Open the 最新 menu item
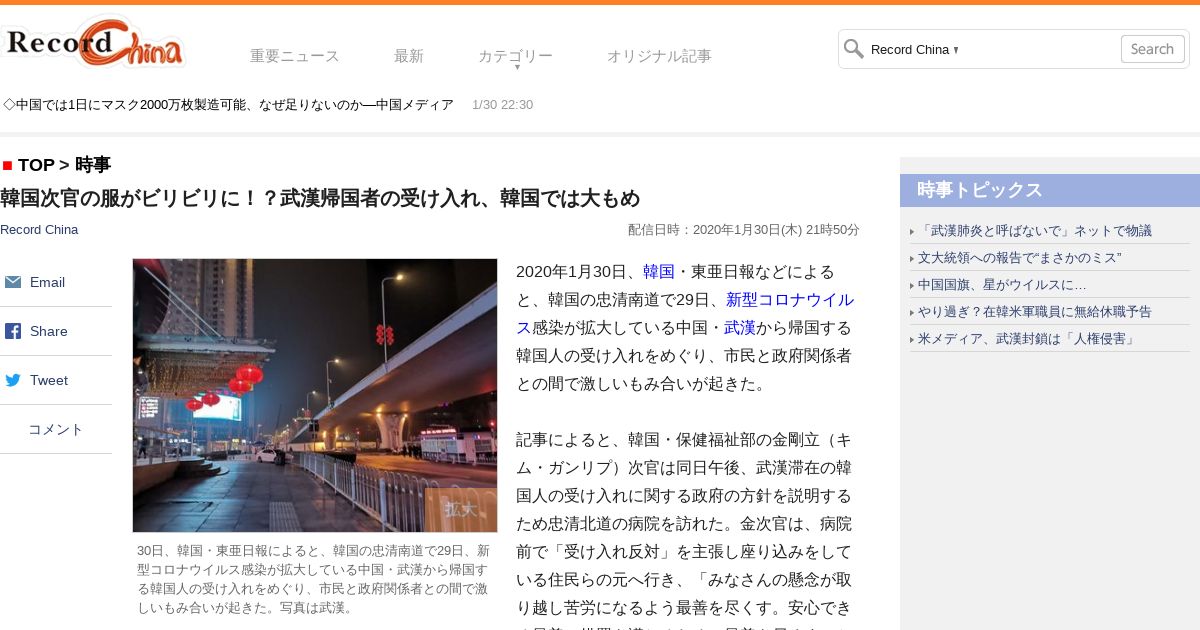 tap(409, 56)
